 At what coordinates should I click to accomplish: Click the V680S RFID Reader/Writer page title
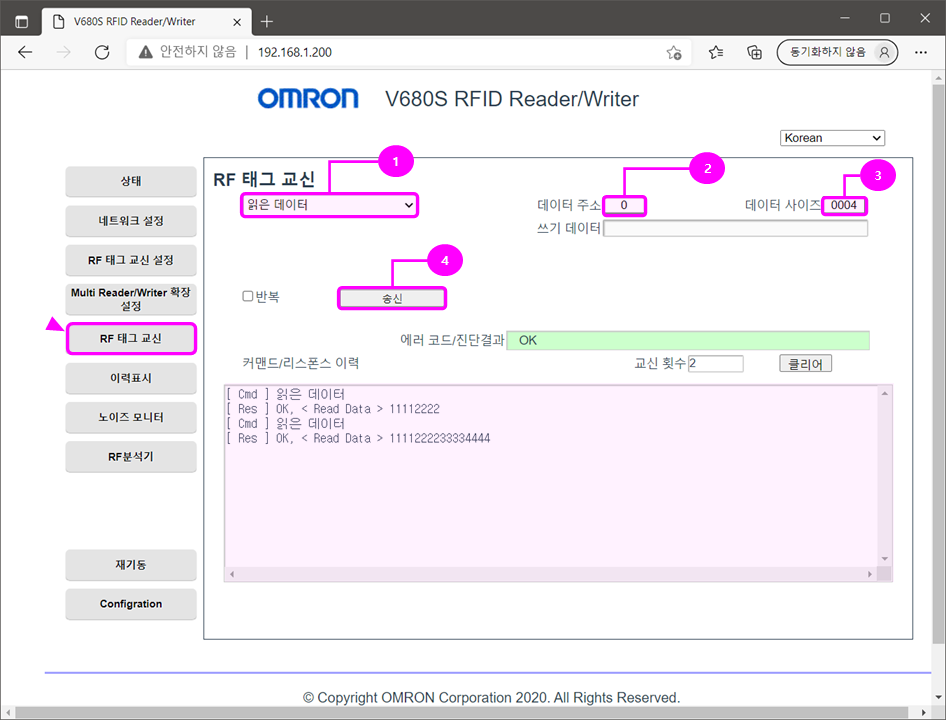pos(512,99)
